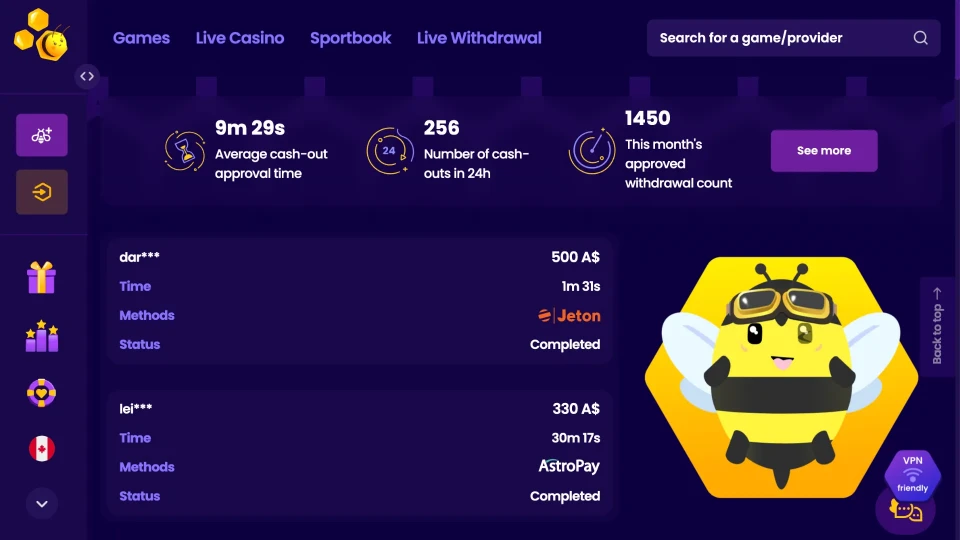The width and height of the screenshot is (960, 540).
Task: Click the VPN friendly hexagon badge
Action: 912,474
